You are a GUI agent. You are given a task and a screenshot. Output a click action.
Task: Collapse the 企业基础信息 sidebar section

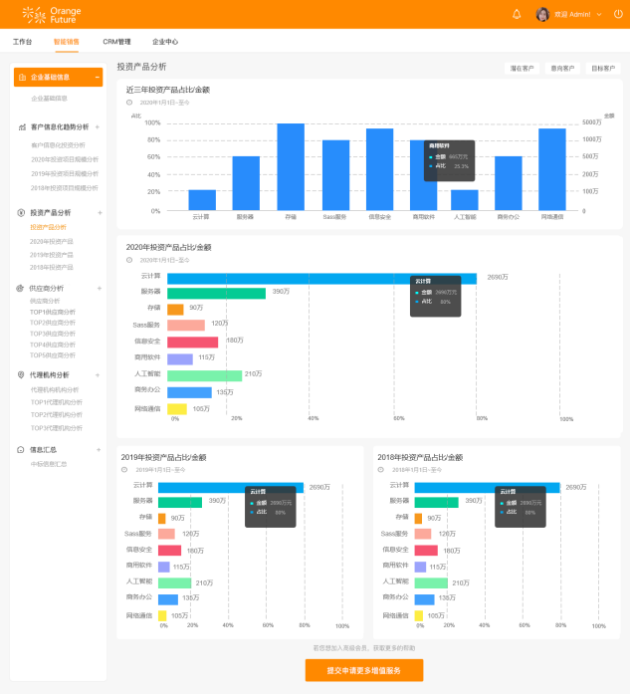coord(97,77)
